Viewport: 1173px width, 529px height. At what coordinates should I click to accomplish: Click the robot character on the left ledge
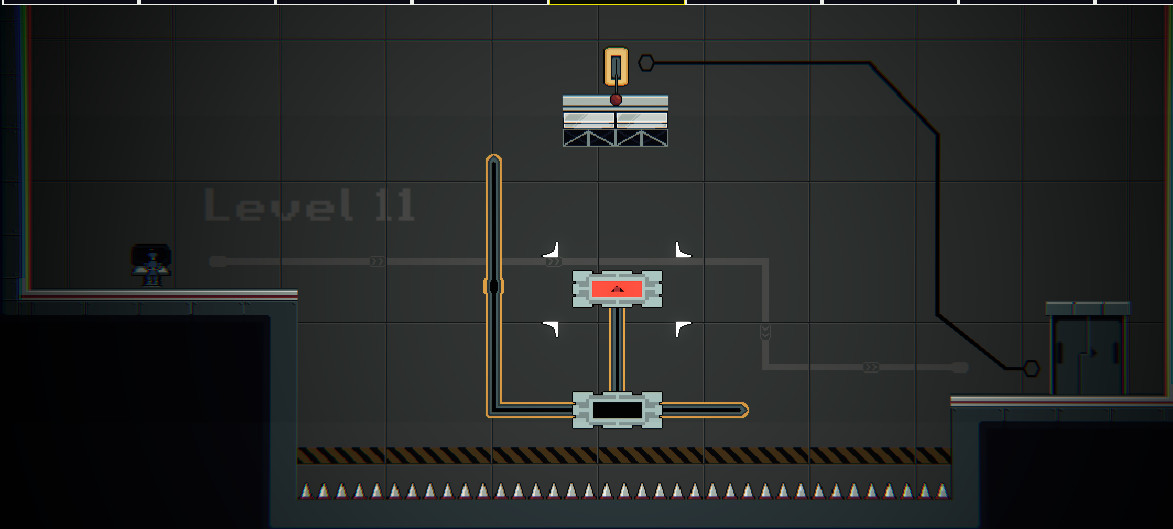coord(151,266)
